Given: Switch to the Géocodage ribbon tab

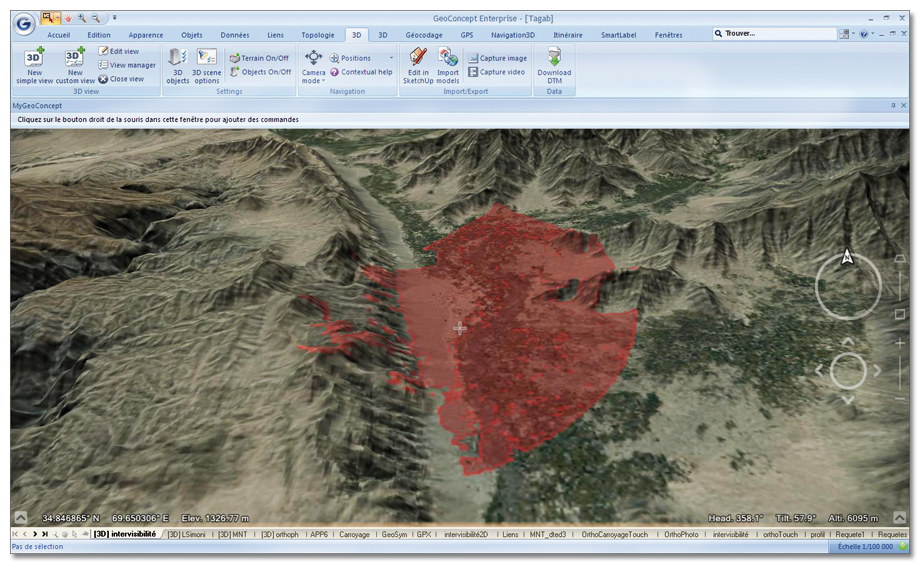Looking at the screenshot, I should click(423, 35).
